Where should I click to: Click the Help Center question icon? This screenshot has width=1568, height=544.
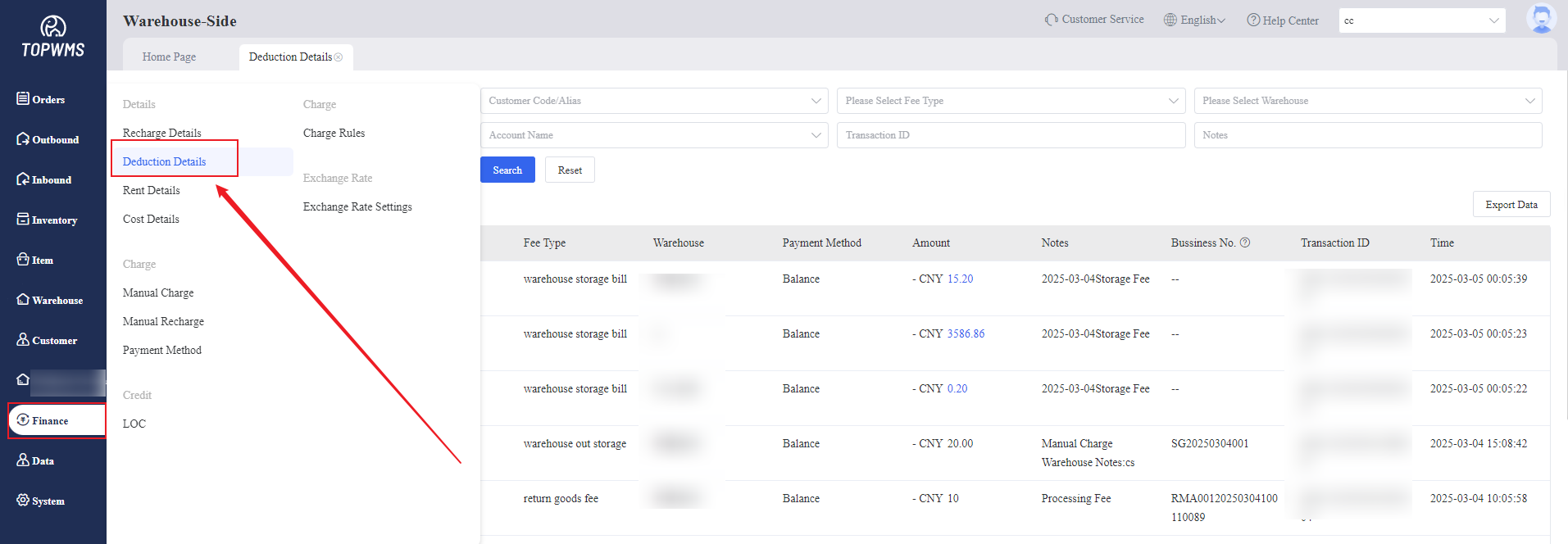tap(1253, 20)
